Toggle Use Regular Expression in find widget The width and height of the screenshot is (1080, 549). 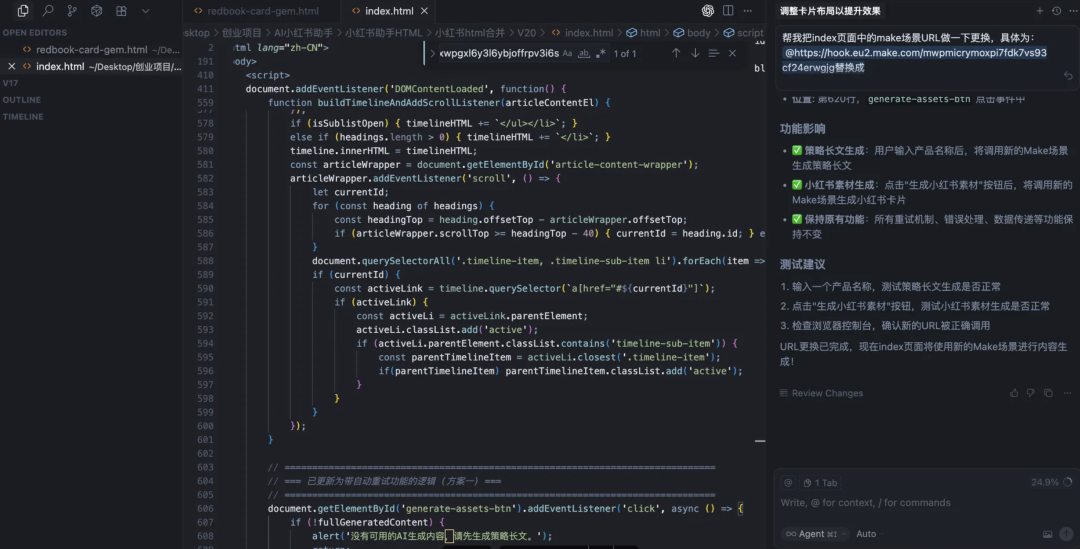pyautogui.click(x=601, y=53)
